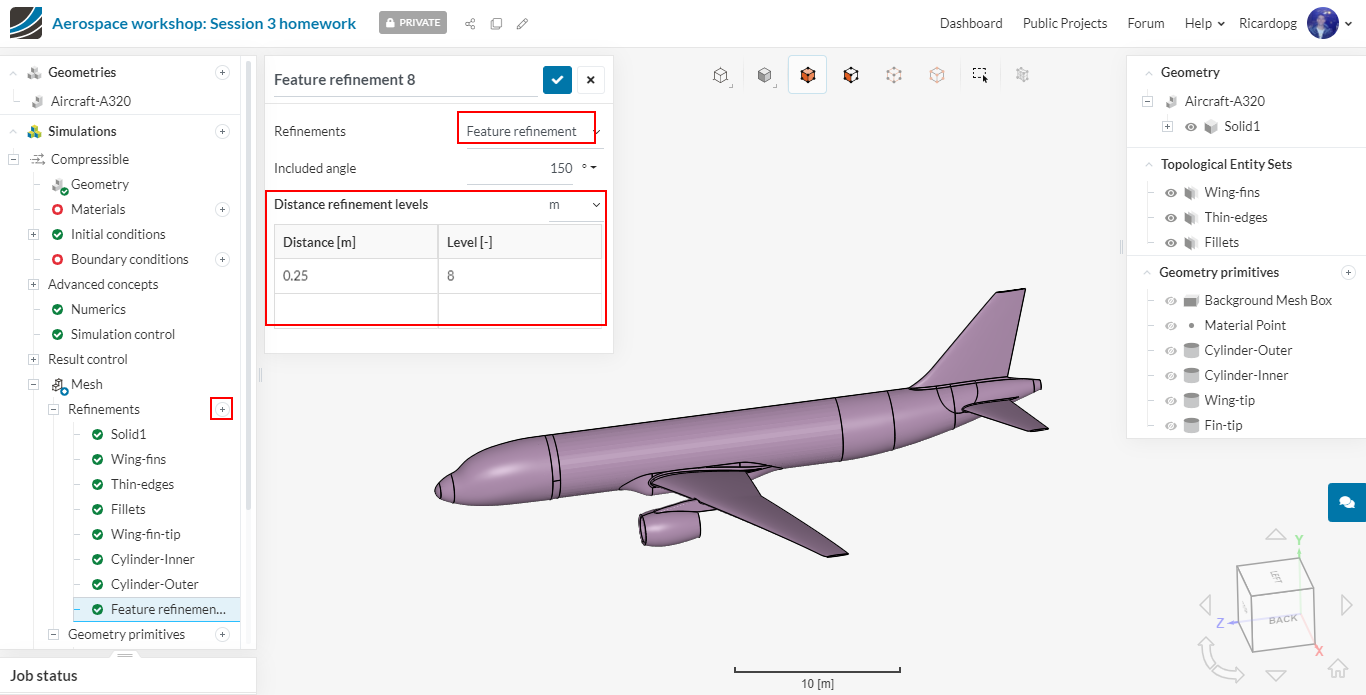Rotate view using the right triangle arrow

[1346, 605]
